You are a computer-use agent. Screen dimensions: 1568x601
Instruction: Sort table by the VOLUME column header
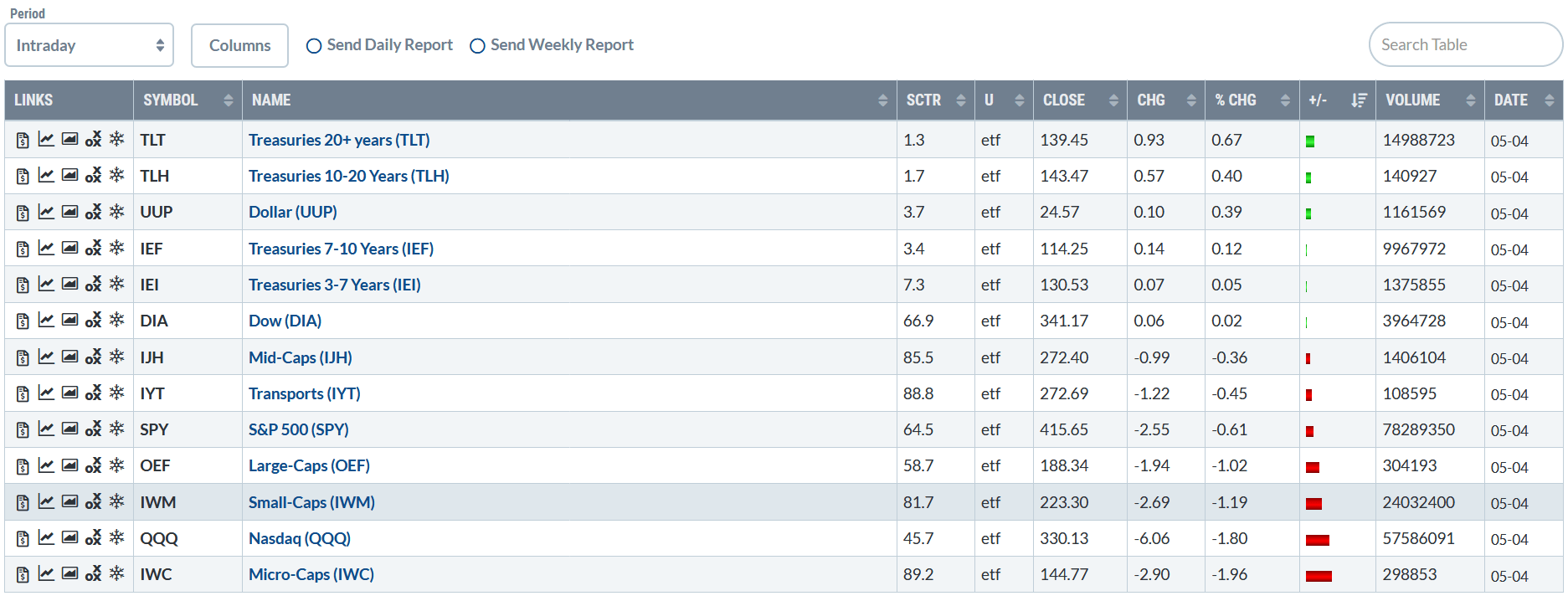1429,100
